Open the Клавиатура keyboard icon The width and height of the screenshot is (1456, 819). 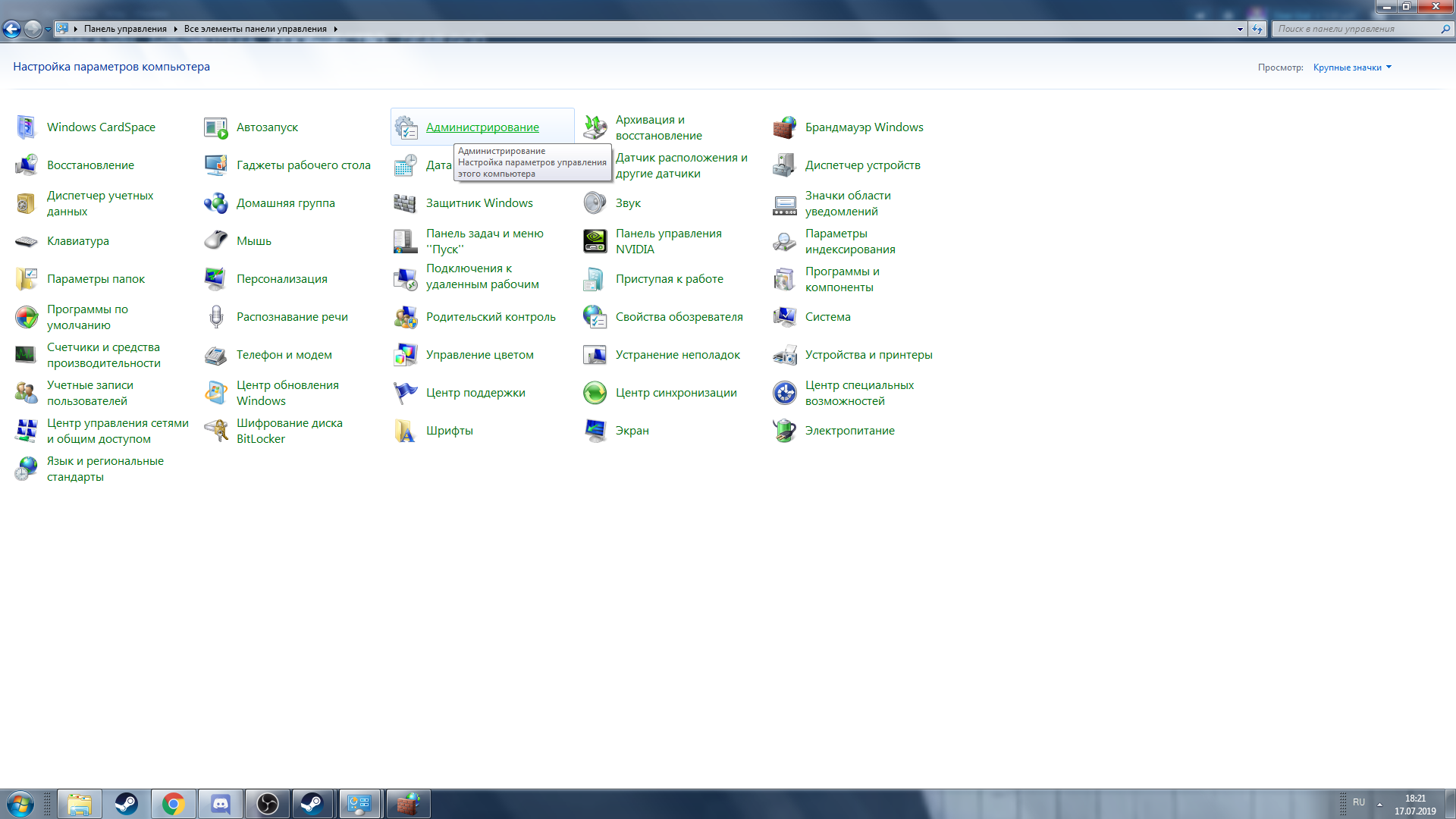click(26, 241)
